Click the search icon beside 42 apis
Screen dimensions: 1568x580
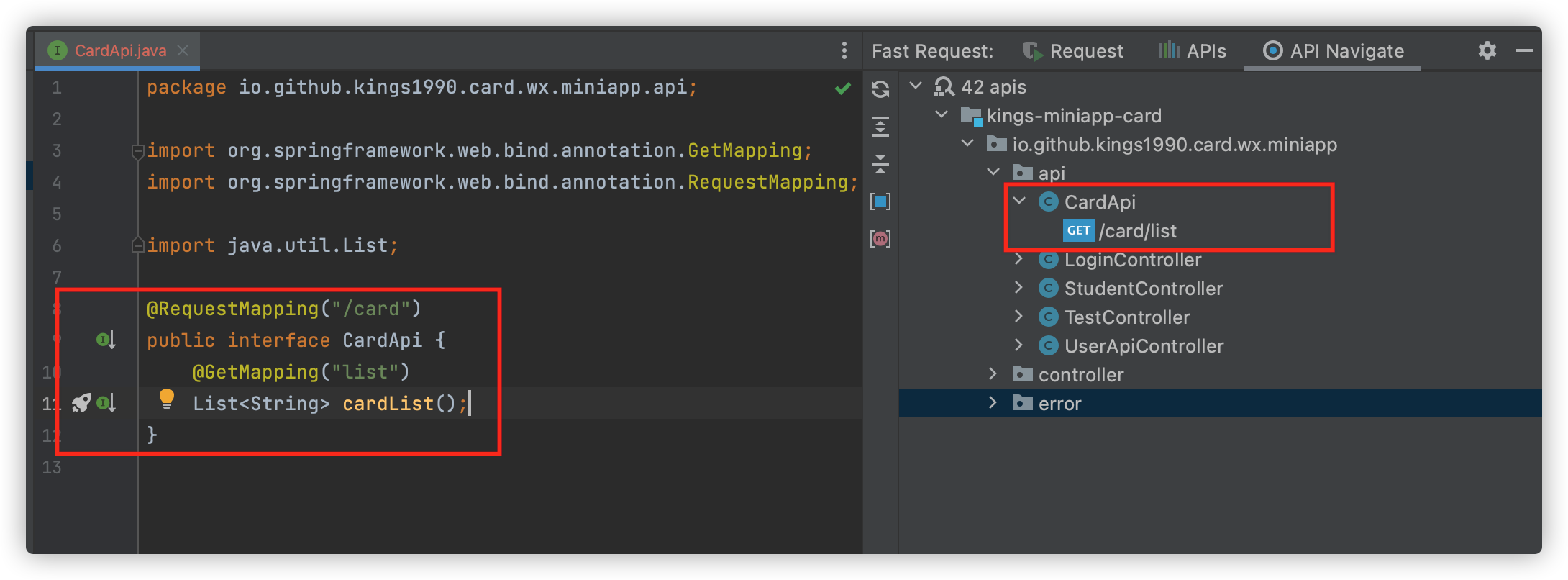(943, 87)
